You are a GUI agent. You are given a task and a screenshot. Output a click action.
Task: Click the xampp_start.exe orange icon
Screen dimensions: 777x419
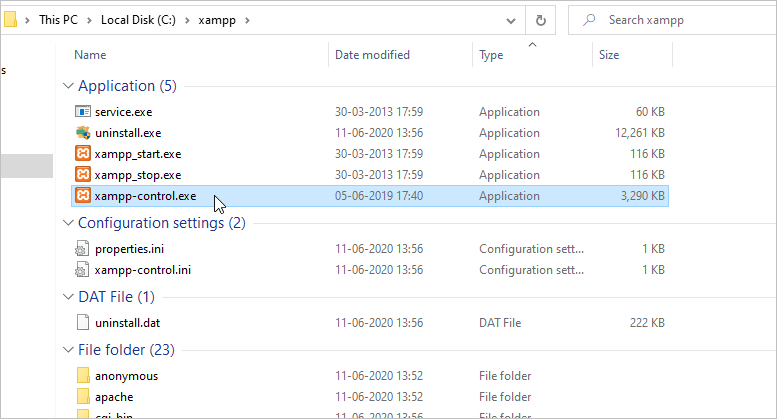pyautogui.click(x=83, y=154)
